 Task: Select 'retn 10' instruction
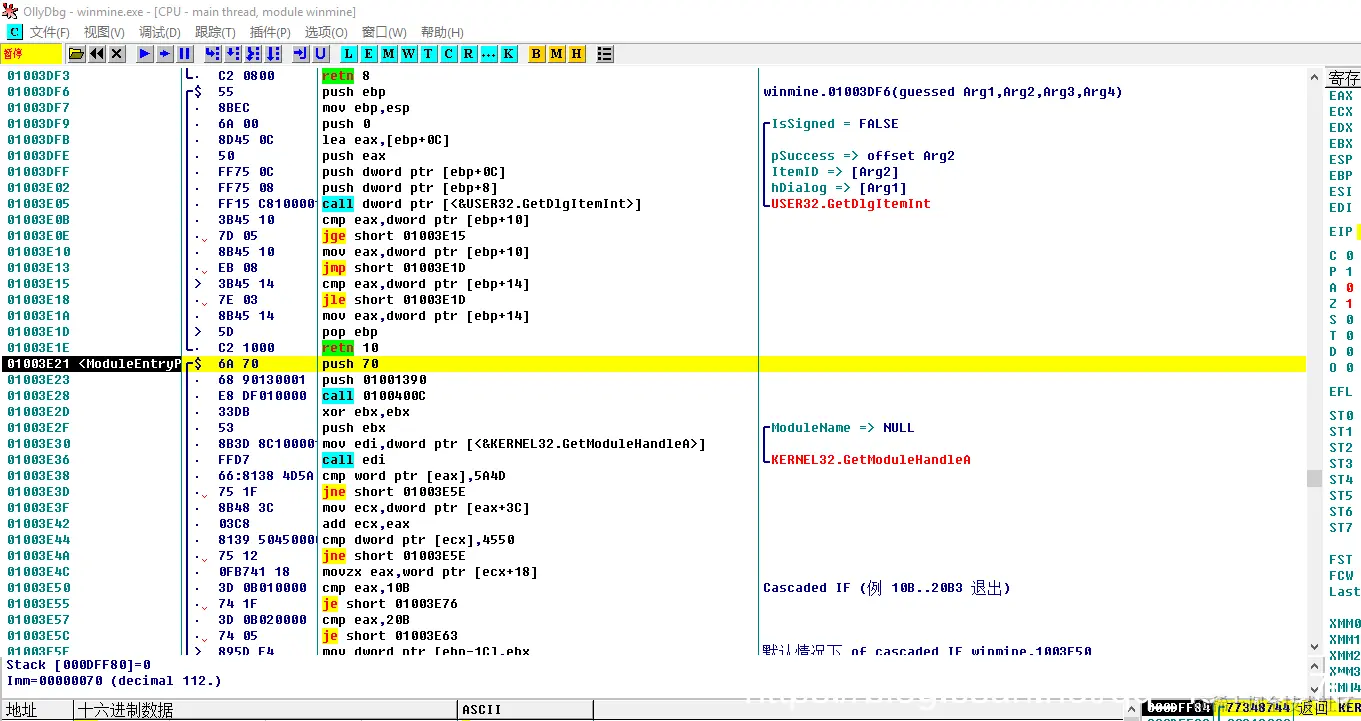point(350,348)
